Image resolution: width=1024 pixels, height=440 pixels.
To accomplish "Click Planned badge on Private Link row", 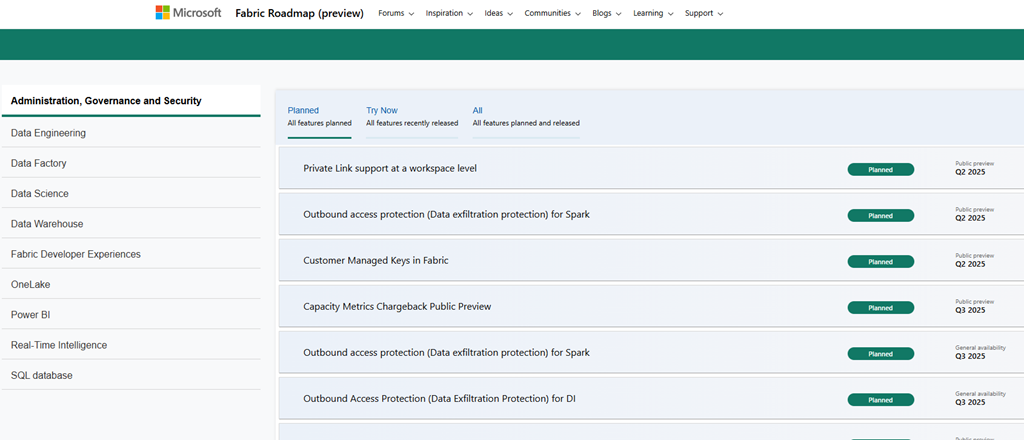I will click(880, 170).
